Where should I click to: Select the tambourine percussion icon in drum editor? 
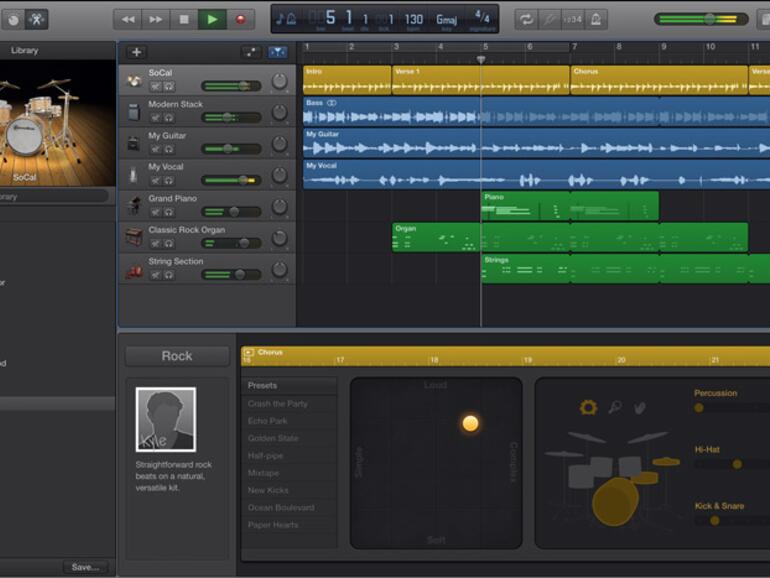pyautogui.click(x=588, y=407)
